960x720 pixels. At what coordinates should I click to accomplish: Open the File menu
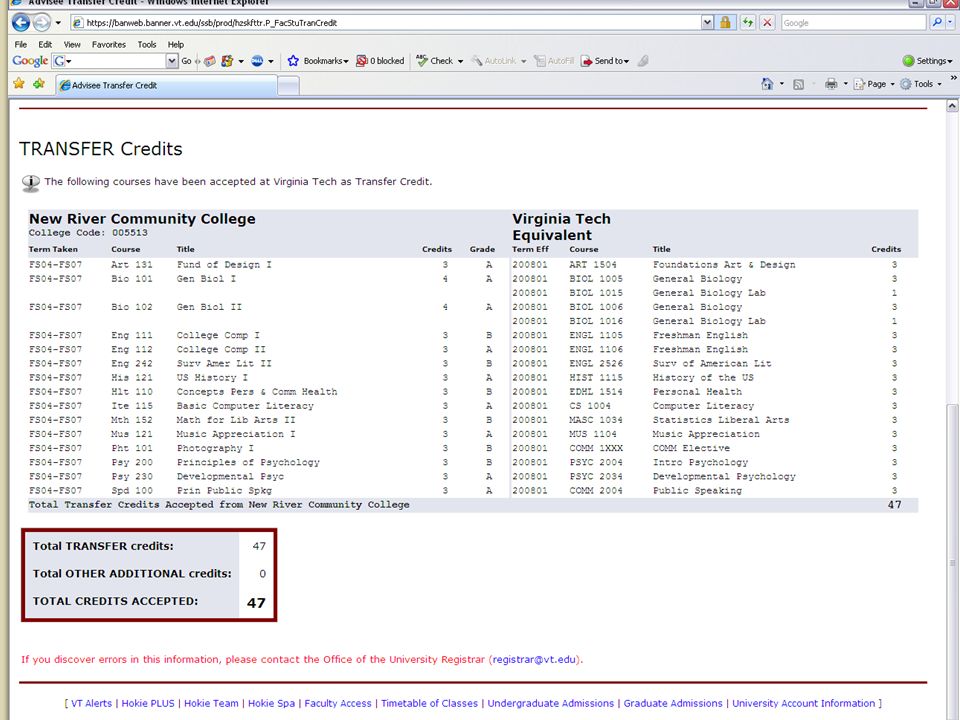(x=20, y=45)
